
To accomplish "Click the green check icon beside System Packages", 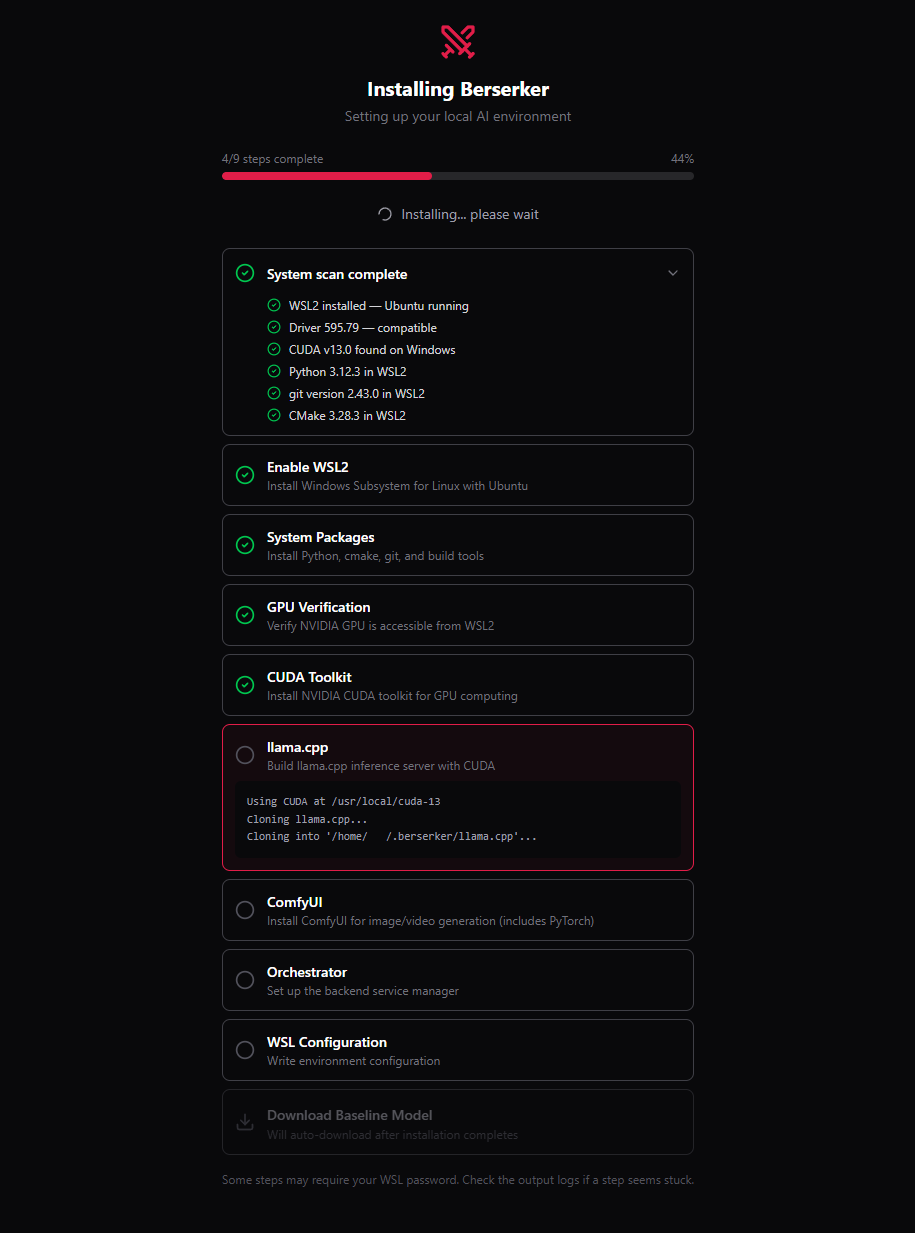I will pos(245,545).
